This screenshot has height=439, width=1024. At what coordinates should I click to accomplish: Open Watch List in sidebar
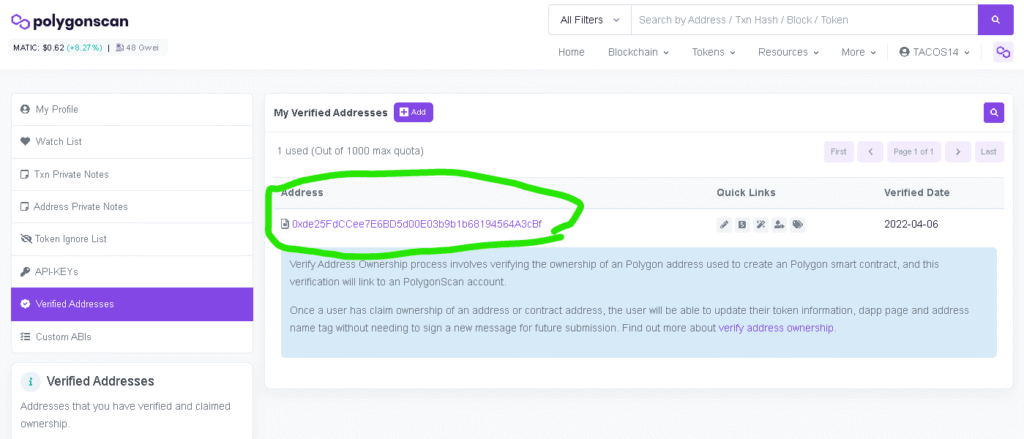pos(58,142)
